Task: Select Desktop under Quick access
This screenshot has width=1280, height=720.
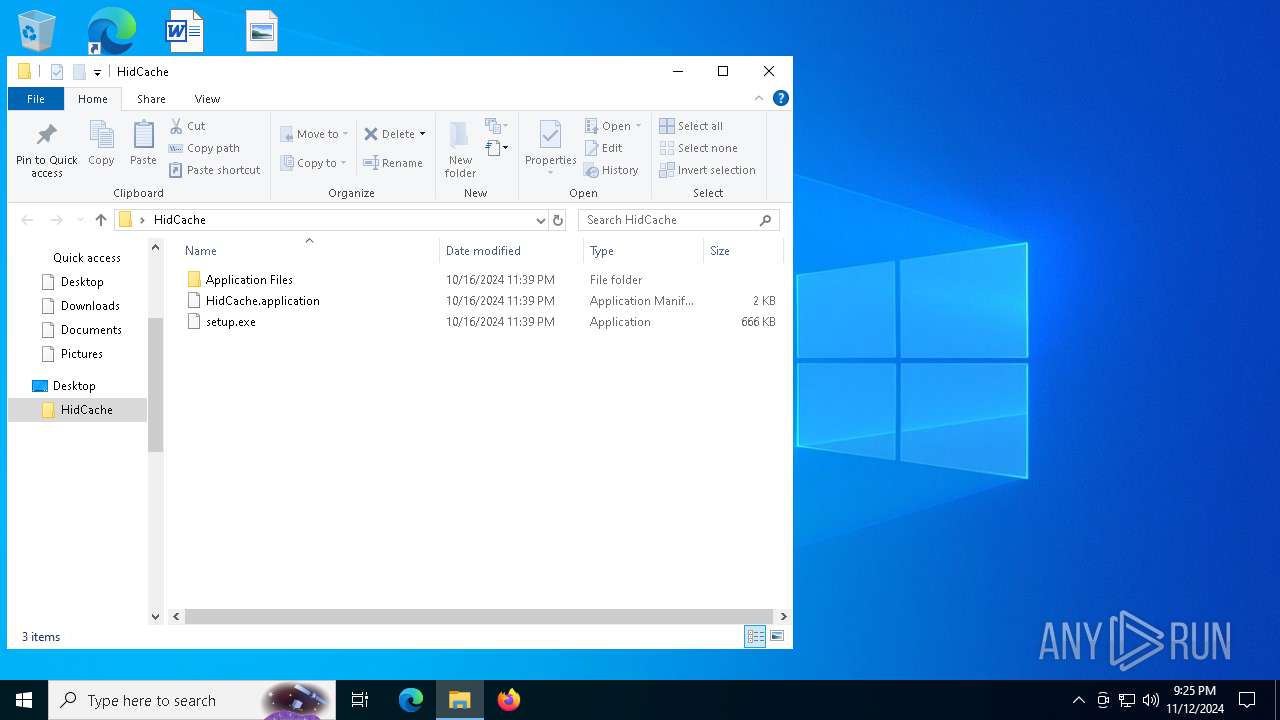Action: coord(82,282)
